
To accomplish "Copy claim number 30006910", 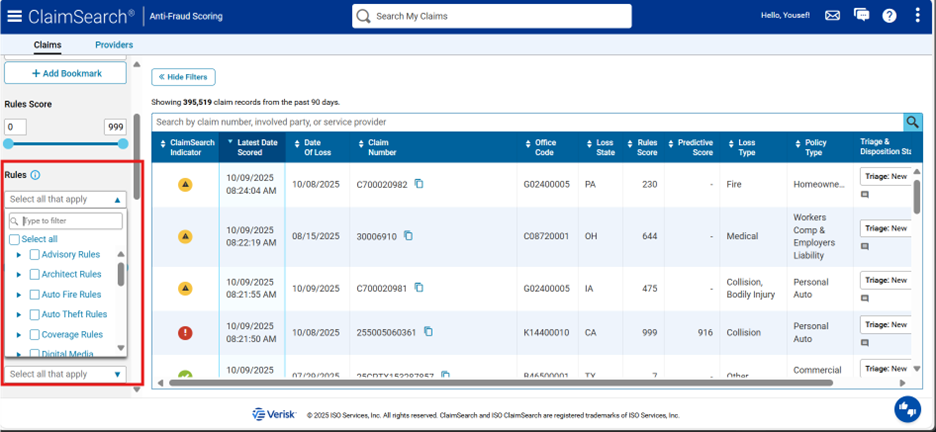I will 408,236.
